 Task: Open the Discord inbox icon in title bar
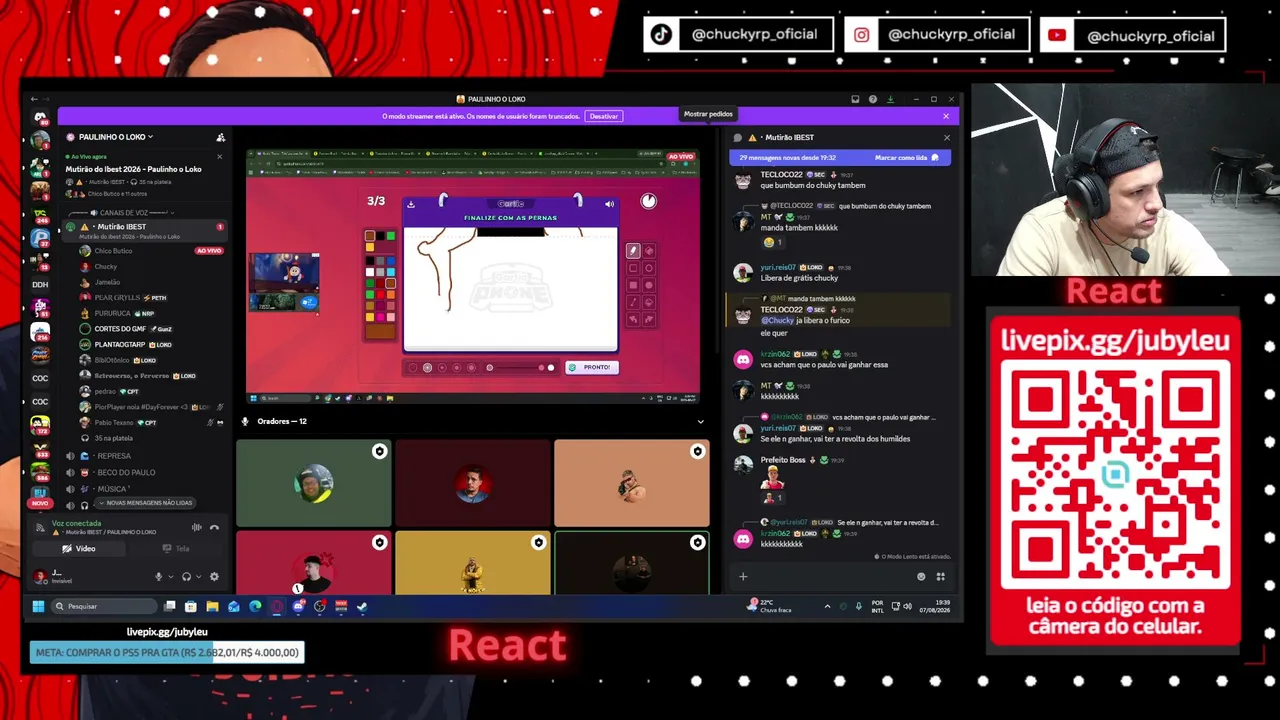pos(856,99)
